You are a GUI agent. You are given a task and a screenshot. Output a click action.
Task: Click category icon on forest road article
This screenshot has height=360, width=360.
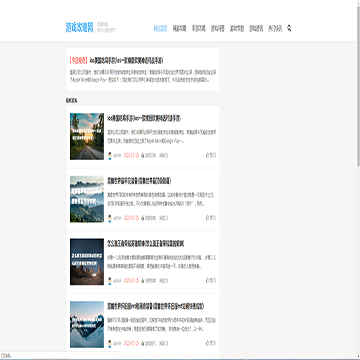tap(143, 155)
